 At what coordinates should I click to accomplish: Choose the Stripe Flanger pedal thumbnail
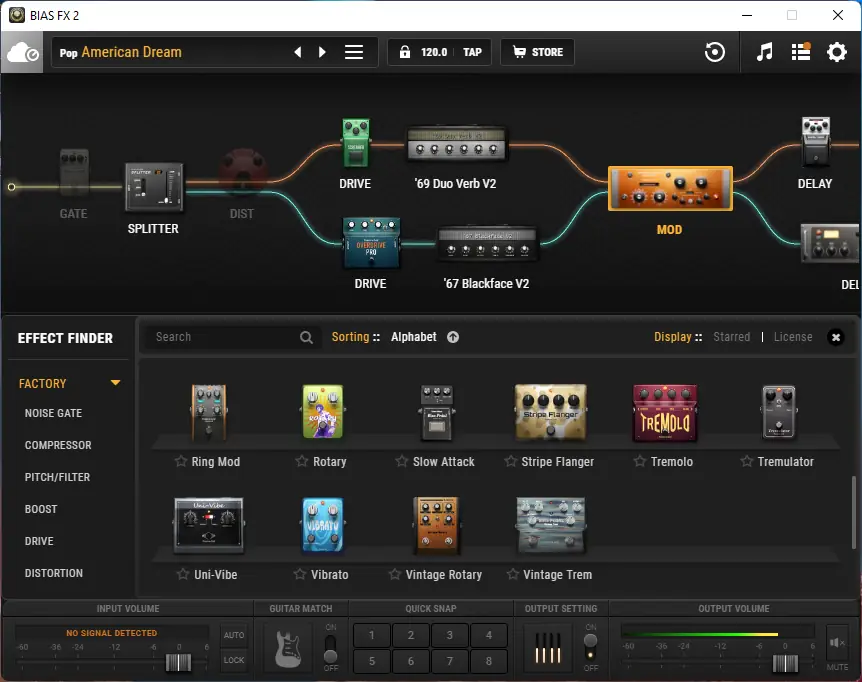(551, 412)
